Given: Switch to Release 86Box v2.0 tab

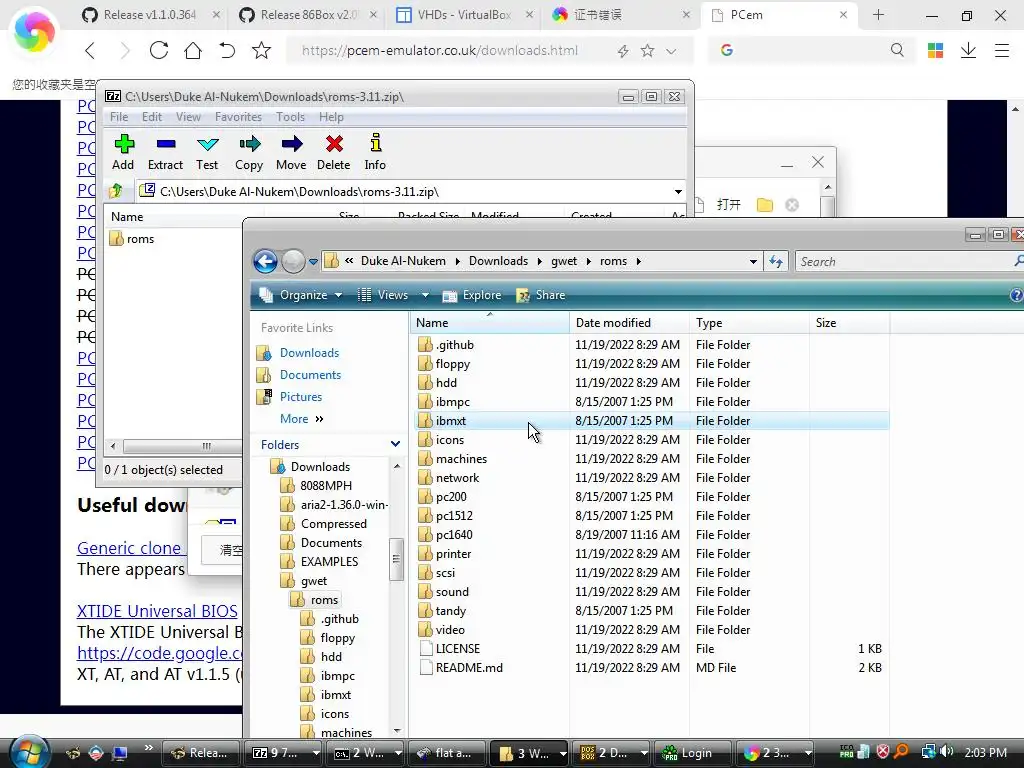Looking at the screenshot, I should pos(307,15).
